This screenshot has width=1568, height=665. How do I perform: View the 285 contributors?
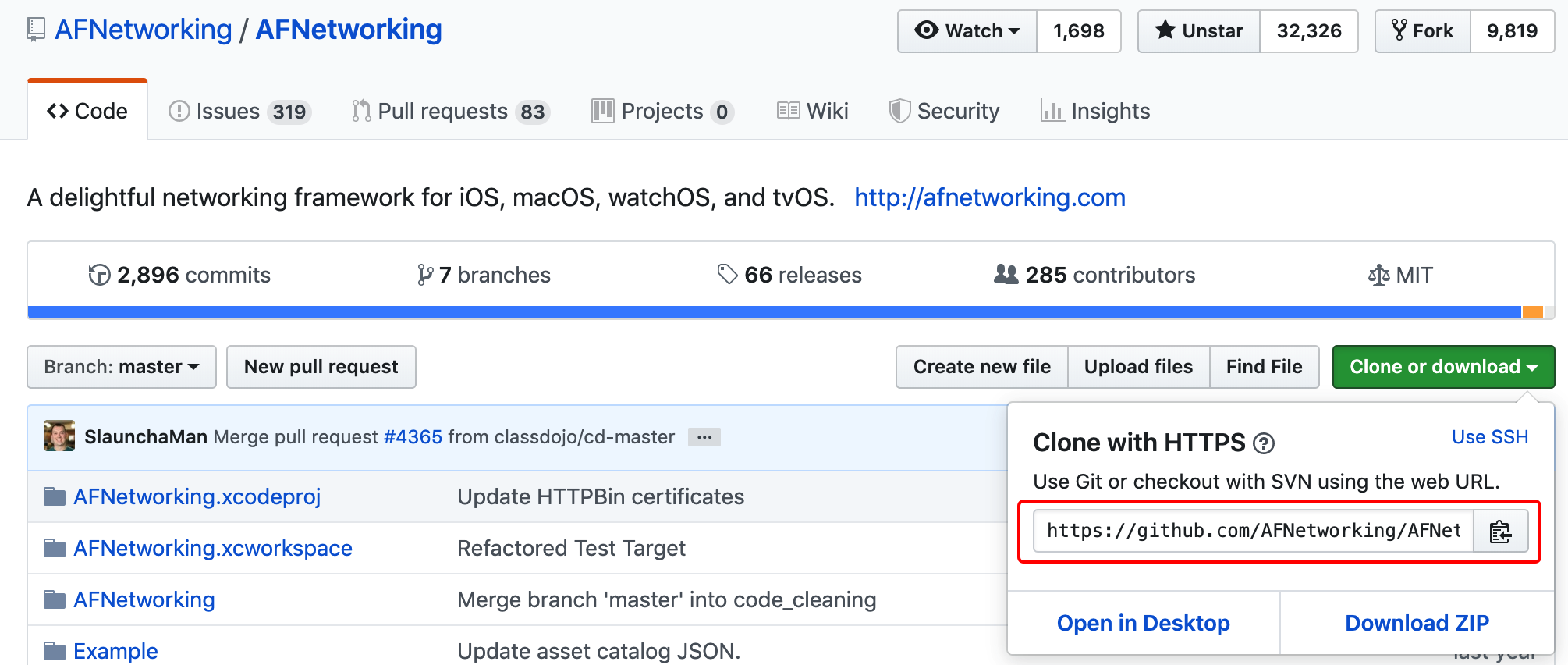tap(1094, 275)
